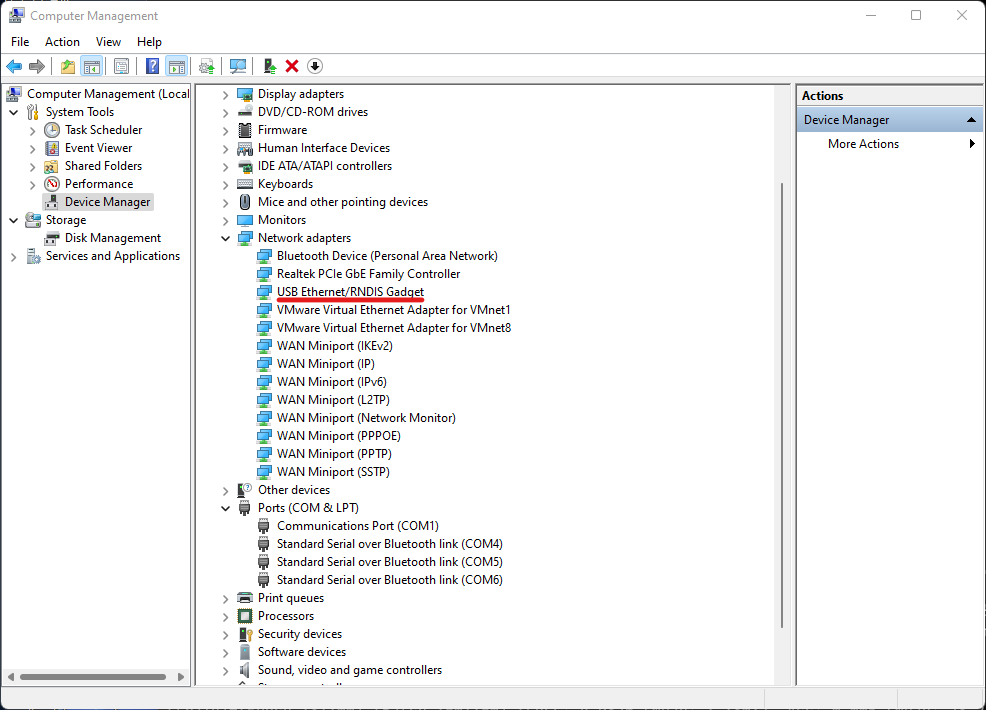Collapse the Network adapters category

225,238
